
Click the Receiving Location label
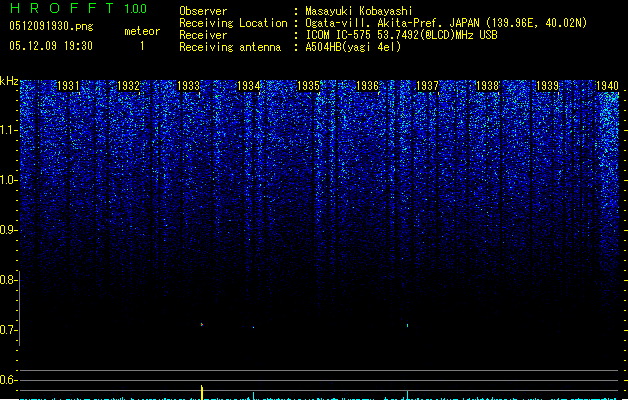(233, 23)
